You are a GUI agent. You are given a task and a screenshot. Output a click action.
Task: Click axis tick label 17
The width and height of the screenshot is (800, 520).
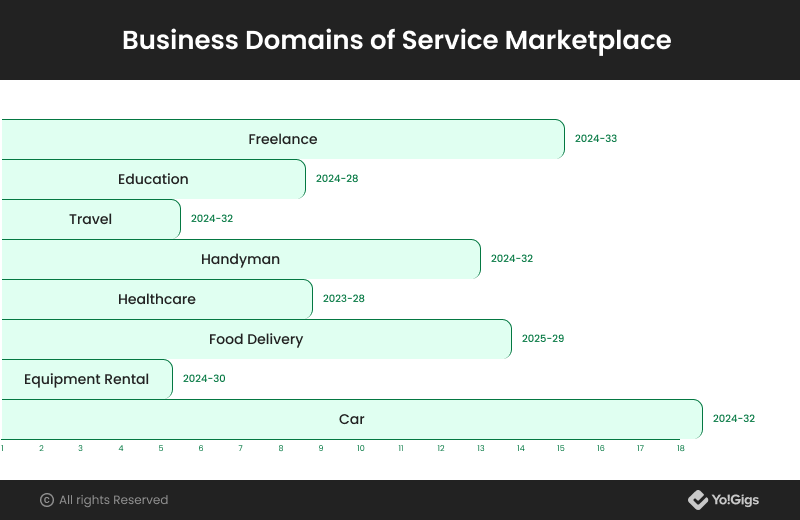(x=640, y=448)
